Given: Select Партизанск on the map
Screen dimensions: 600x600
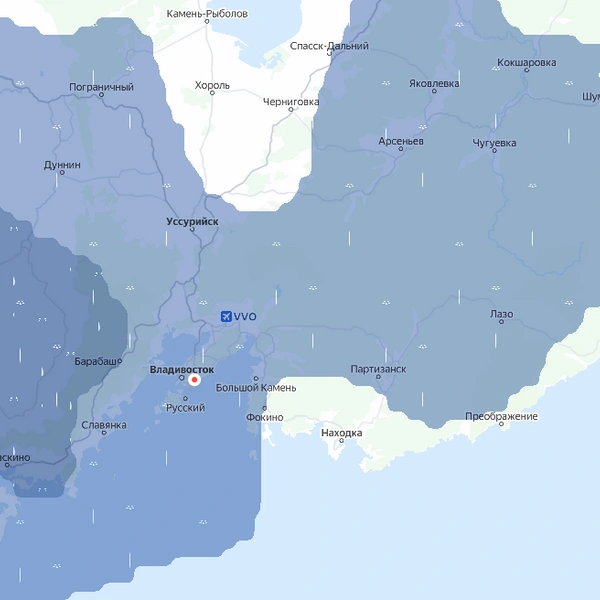Looking at the screenshot, I should click(x=378, y=369).
